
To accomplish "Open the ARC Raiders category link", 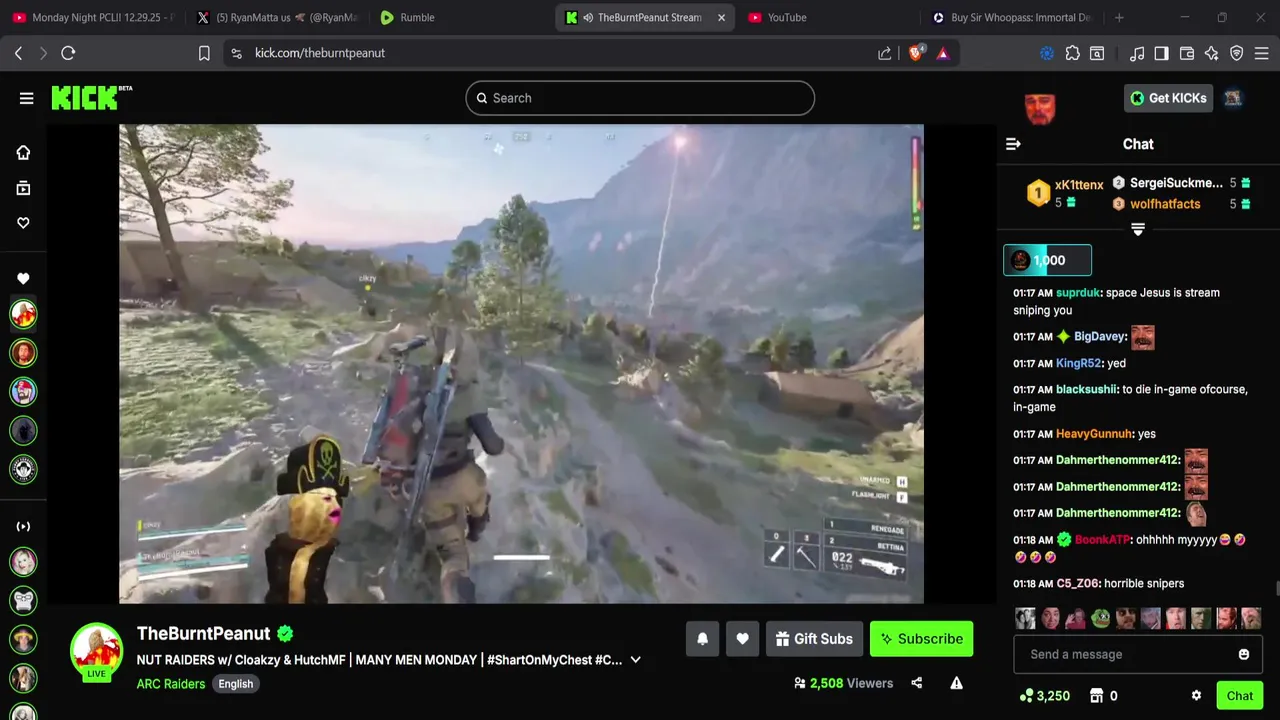I will (171, 684).
